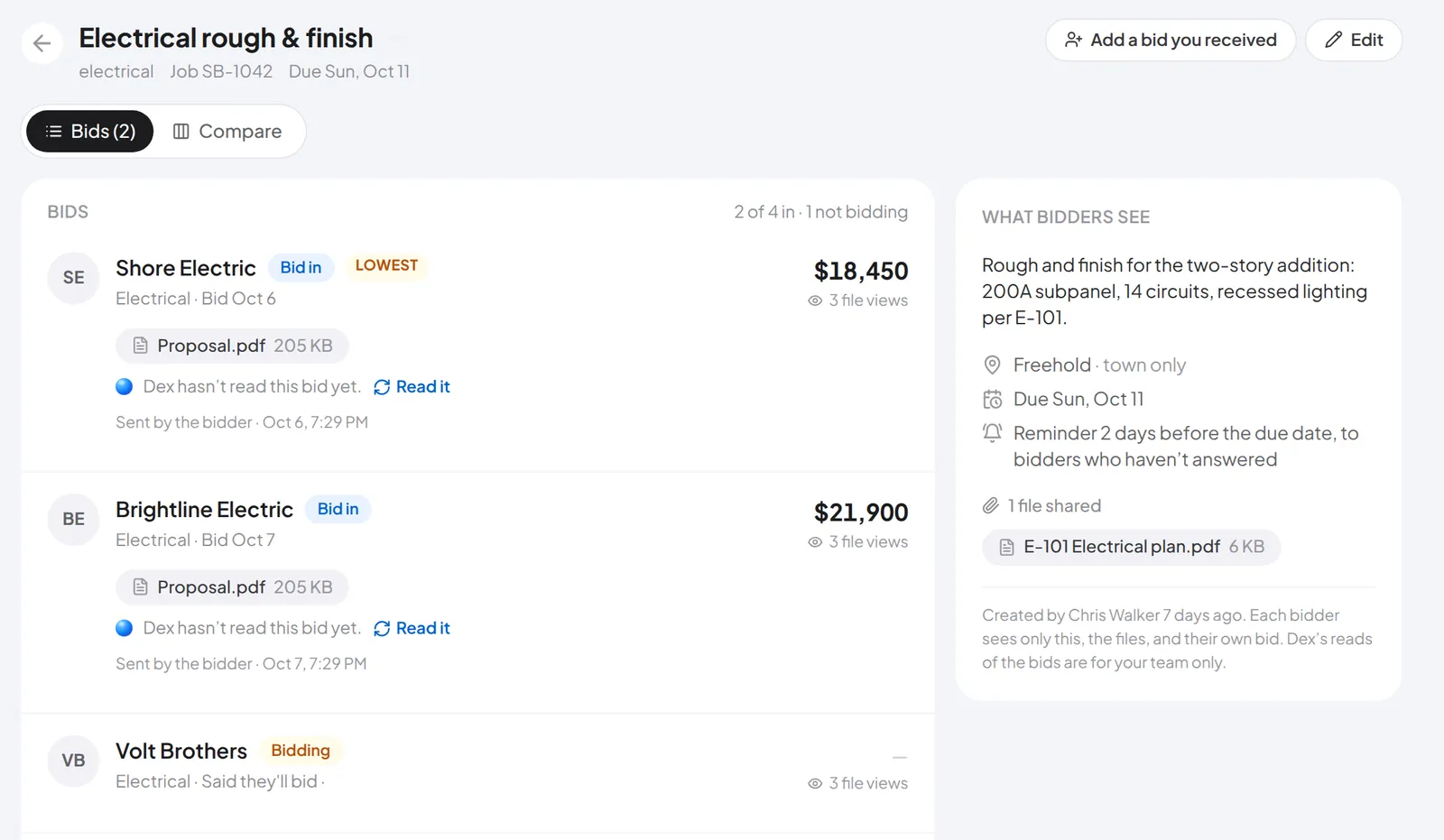1444x840 pixels.
Task: Open Brightline Electric's Proposal.pdf attachment
Action: [x=232, y=587]
